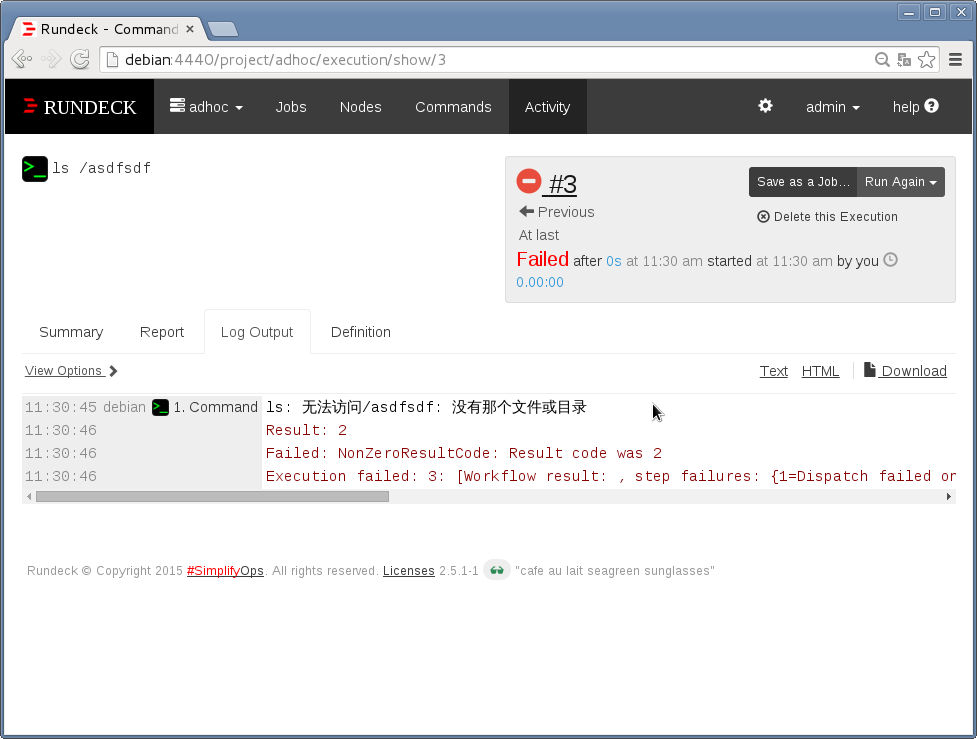The image size is (977, 739).
Task: Open the Commands page
Action: [x=453, y=107]
